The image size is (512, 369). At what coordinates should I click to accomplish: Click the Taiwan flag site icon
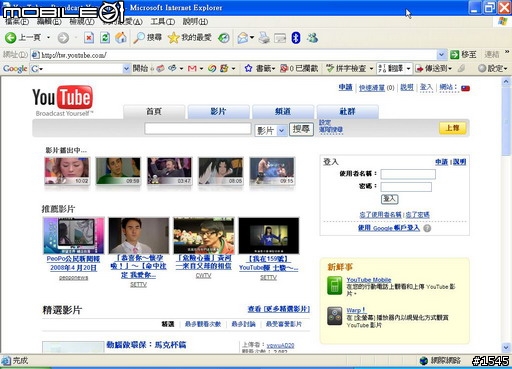[x=465, y=88]
